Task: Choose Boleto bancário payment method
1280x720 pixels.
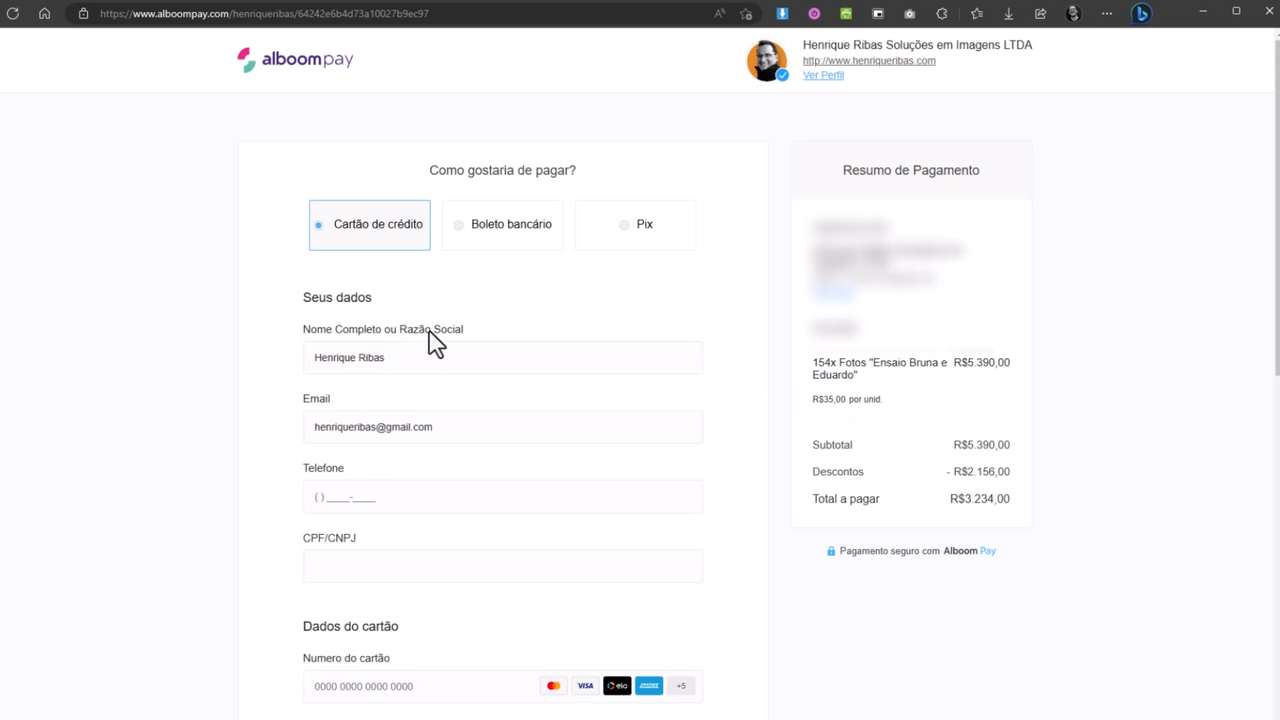Action: pos(502,225)
